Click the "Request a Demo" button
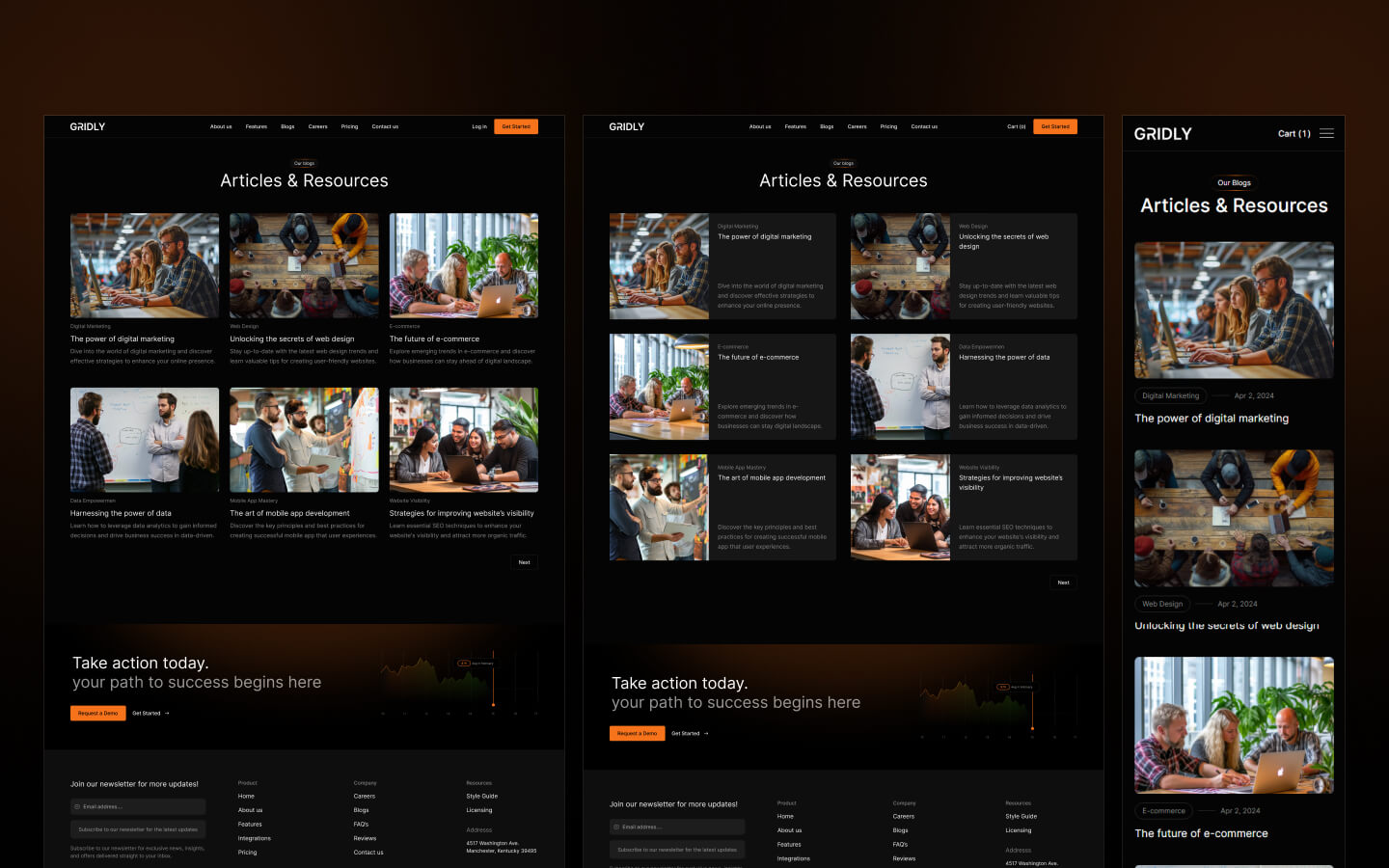This screenshot has width=1389, height=868. click(97, 713)
